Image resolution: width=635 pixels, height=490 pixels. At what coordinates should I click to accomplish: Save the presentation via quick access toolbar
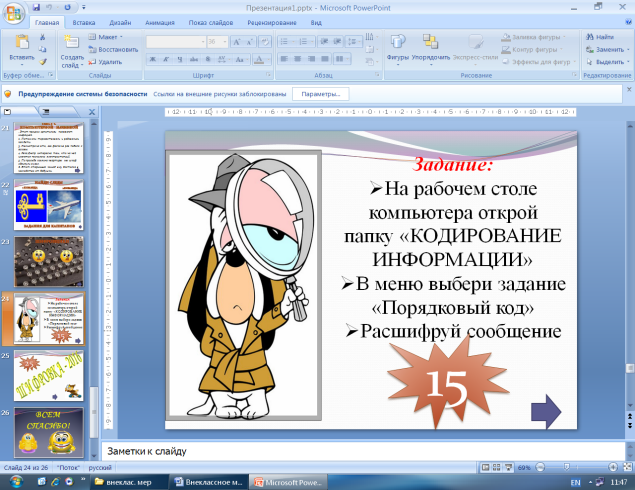point(36,7)
